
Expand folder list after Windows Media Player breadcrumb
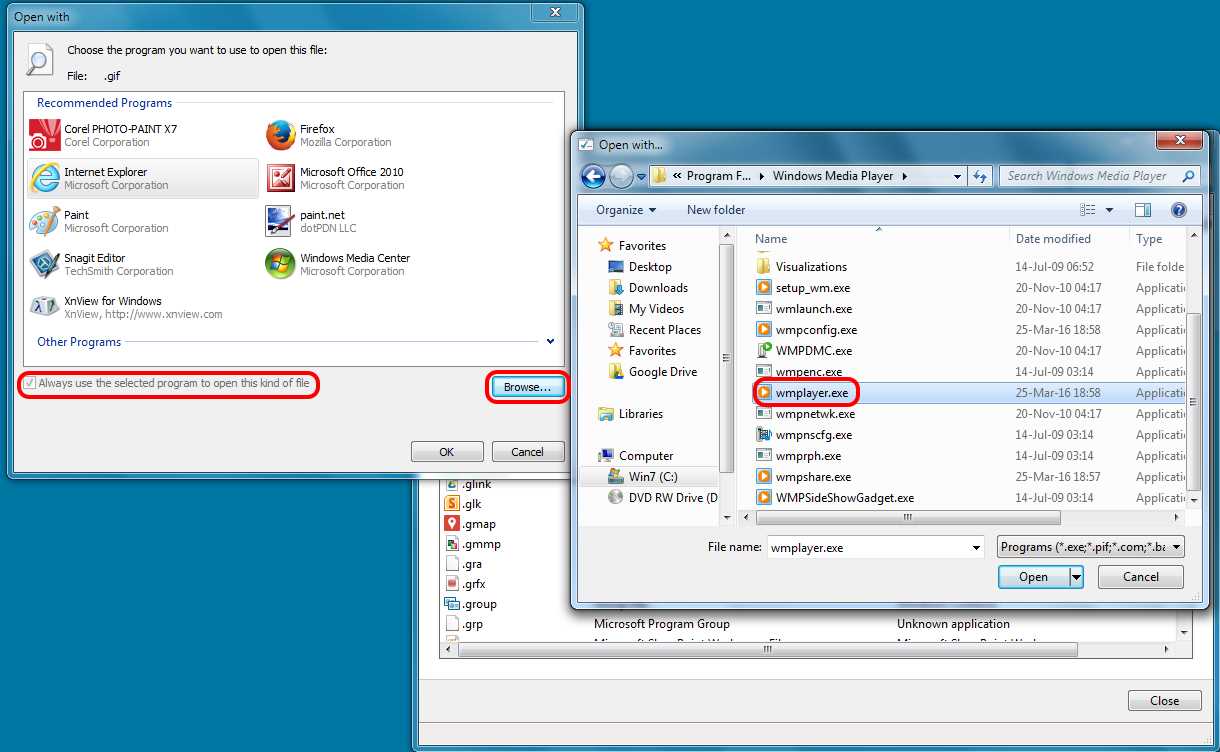click(904, 176)
